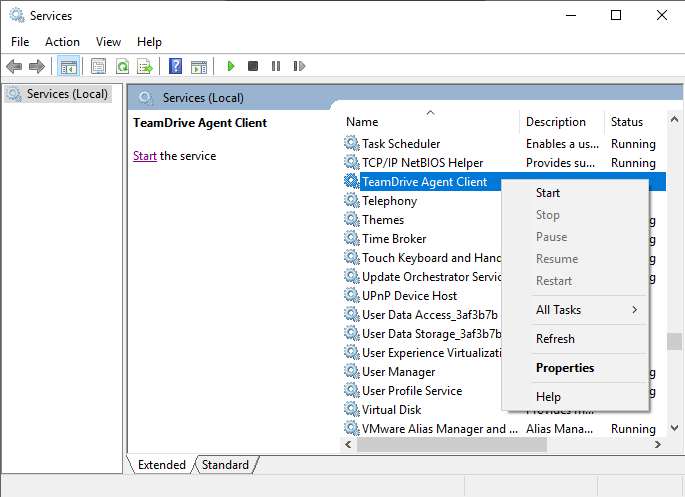This screenshot has width=685, height=497.
Task: Click the gear icon beside Themes
Action: 351,219
